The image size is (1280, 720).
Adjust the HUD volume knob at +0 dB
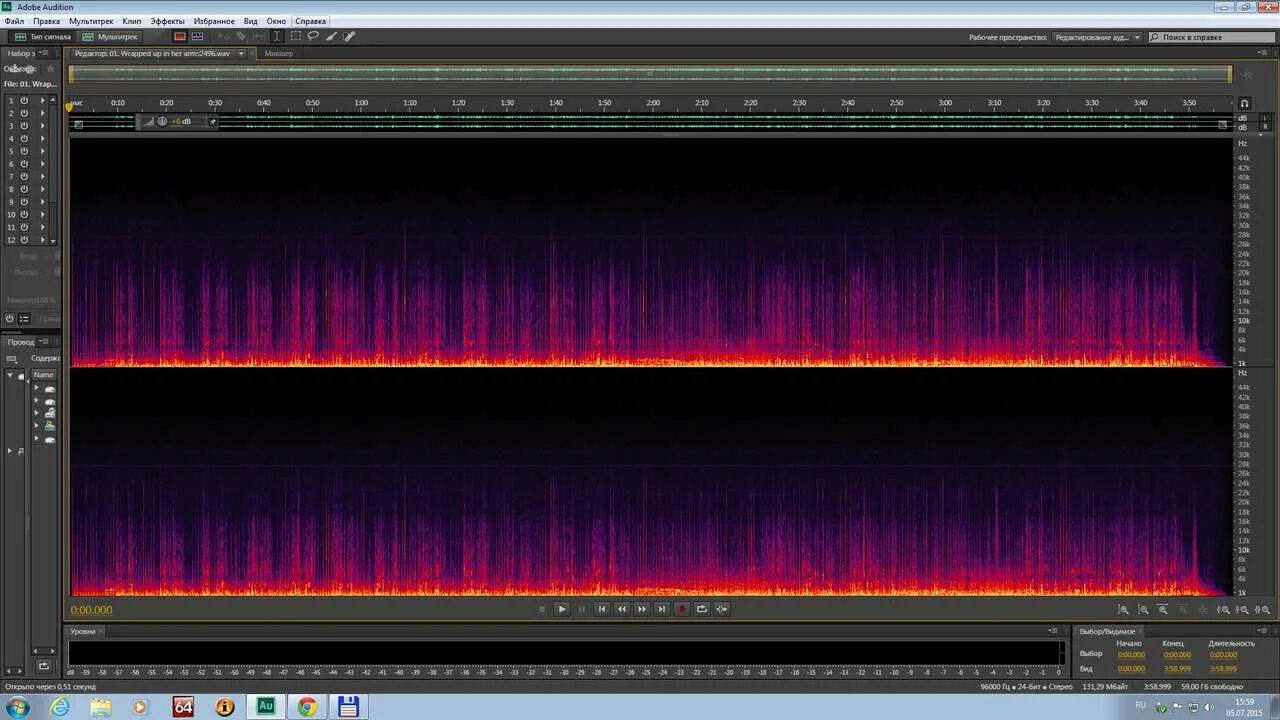162,121
